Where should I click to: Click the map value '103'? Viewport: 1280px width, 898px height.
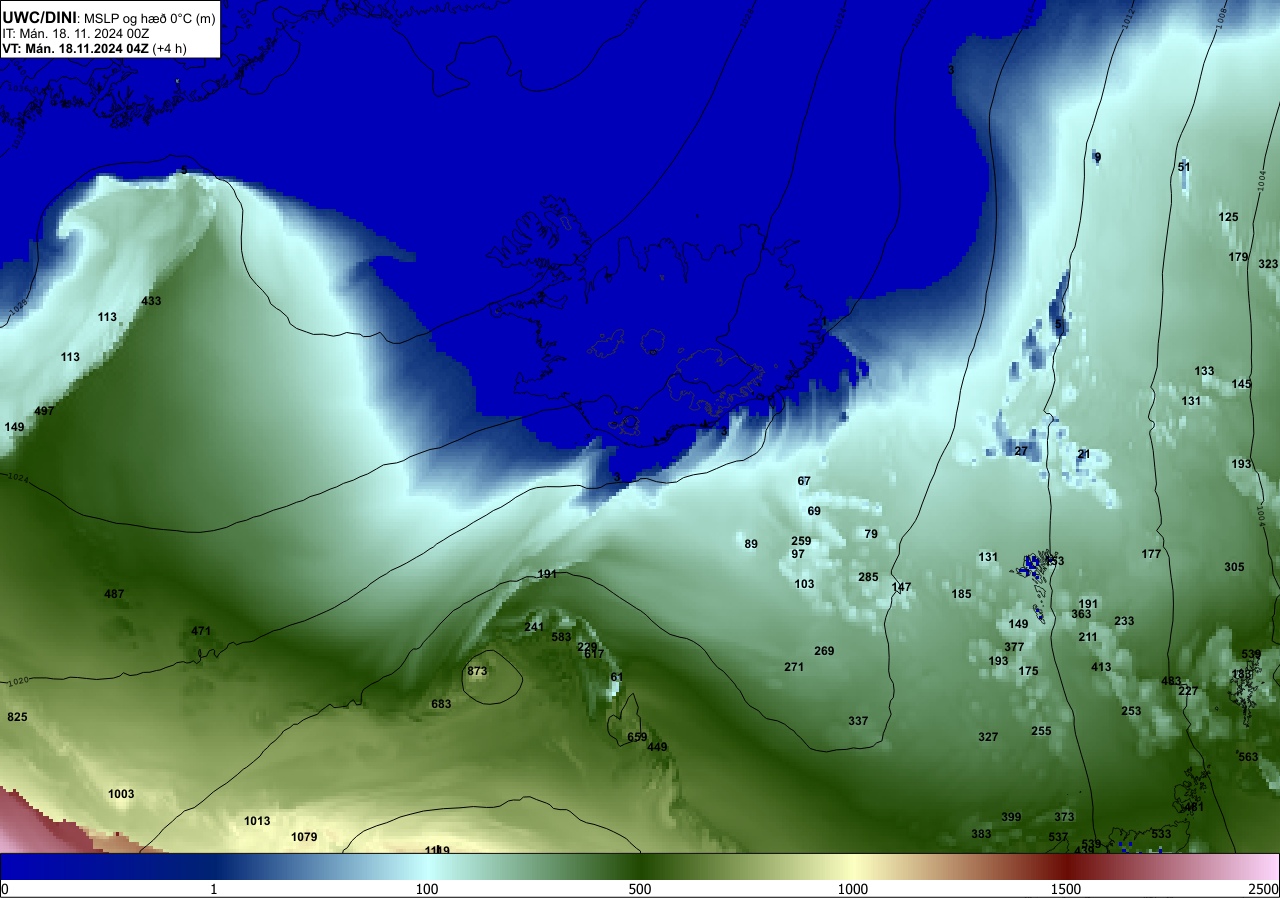pos(804,584)
